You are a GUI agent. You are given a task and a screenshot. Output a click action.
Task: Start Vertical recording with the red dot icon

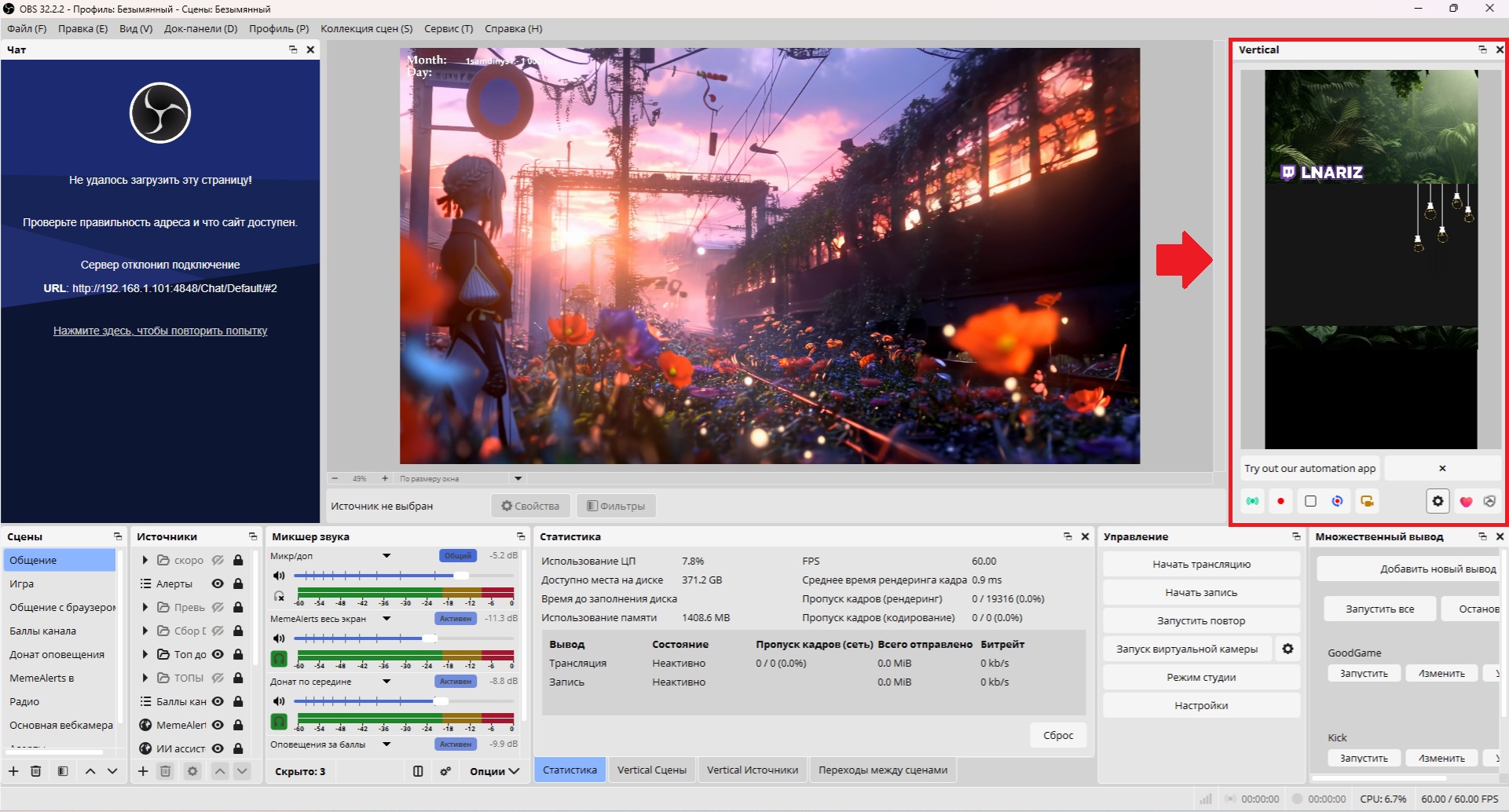click(1281, 501)
